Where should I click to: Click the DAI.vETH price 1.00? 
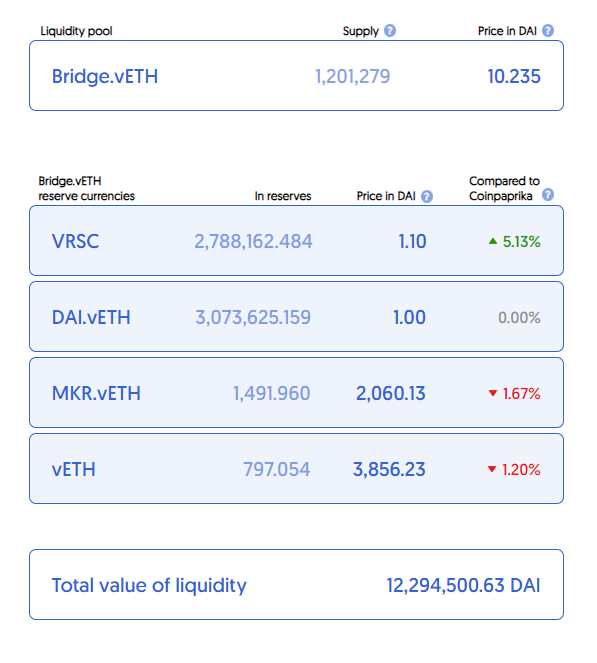pos(409,317)
